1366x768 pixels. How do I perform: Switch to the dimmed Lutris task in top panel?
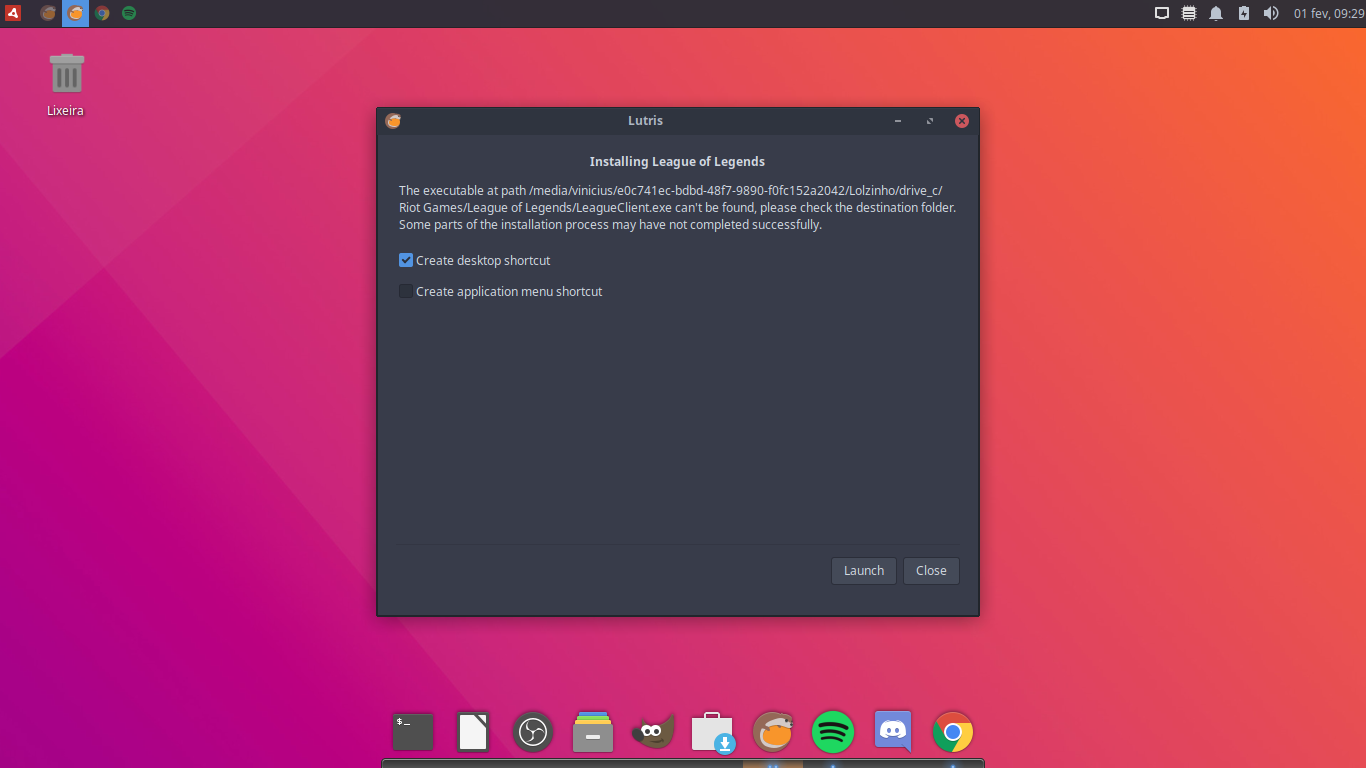tap(48, 13)
